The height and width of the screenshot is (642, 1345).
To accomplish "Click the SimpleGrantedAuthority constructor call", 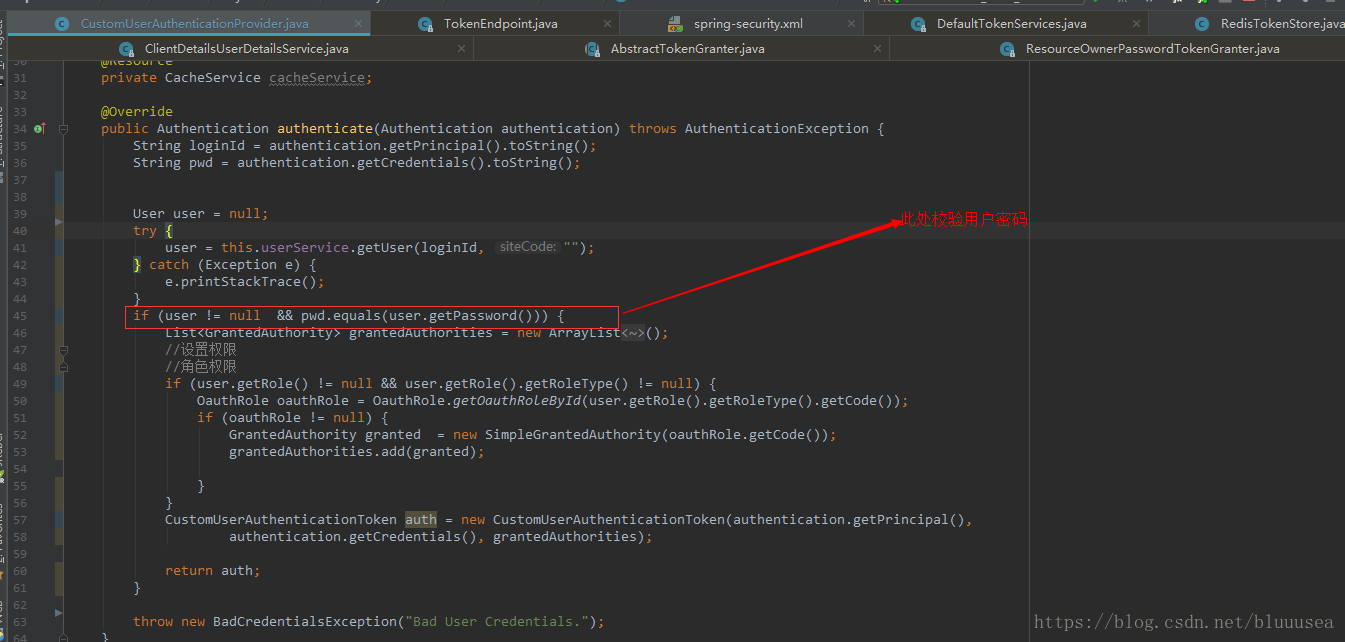I will [x=573, y=435].
